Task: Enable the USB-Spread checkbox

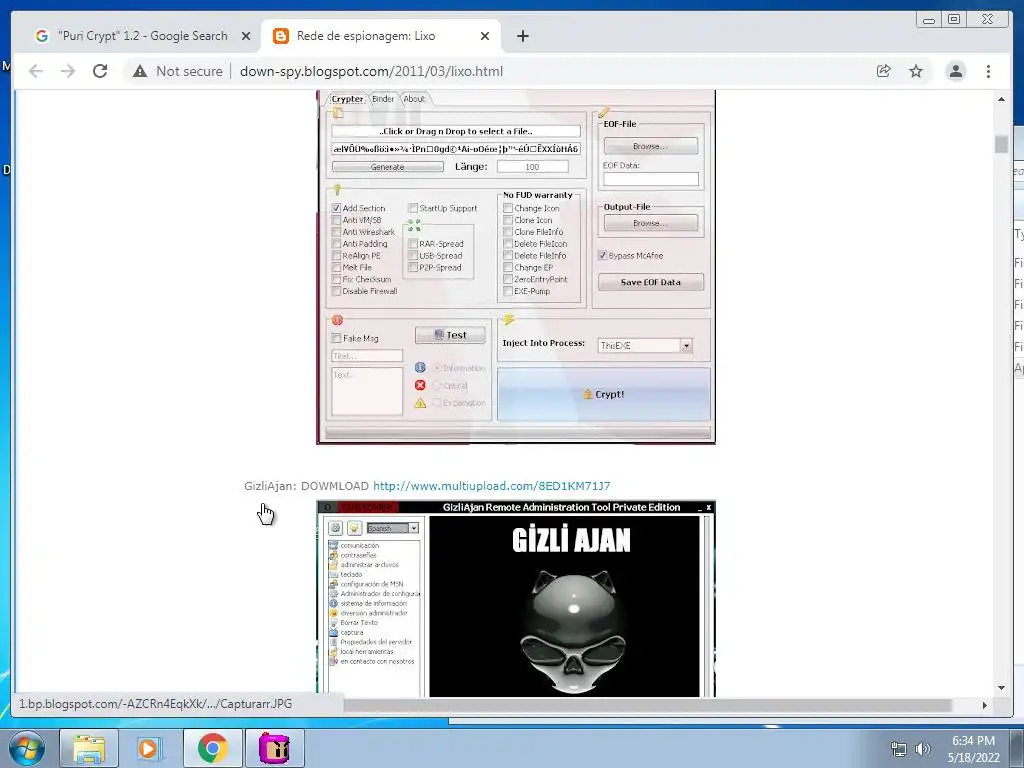Action: 413,255
